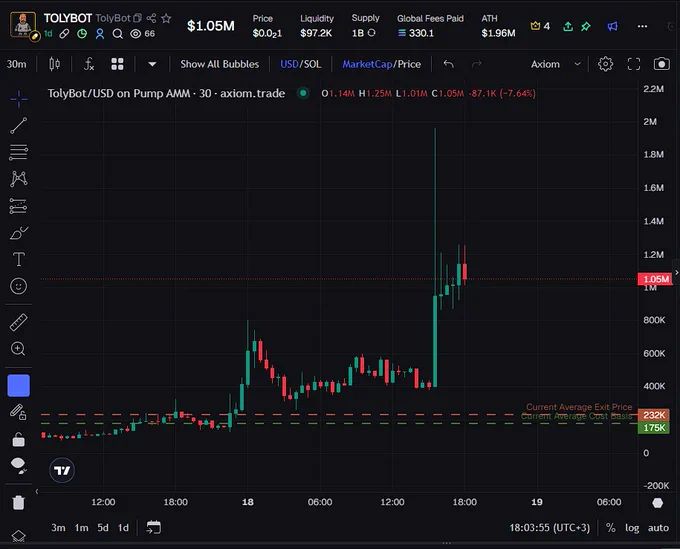Screen dimensions: 680x549
Task: Open the emoji sticker tool
Action: point(19,286)
